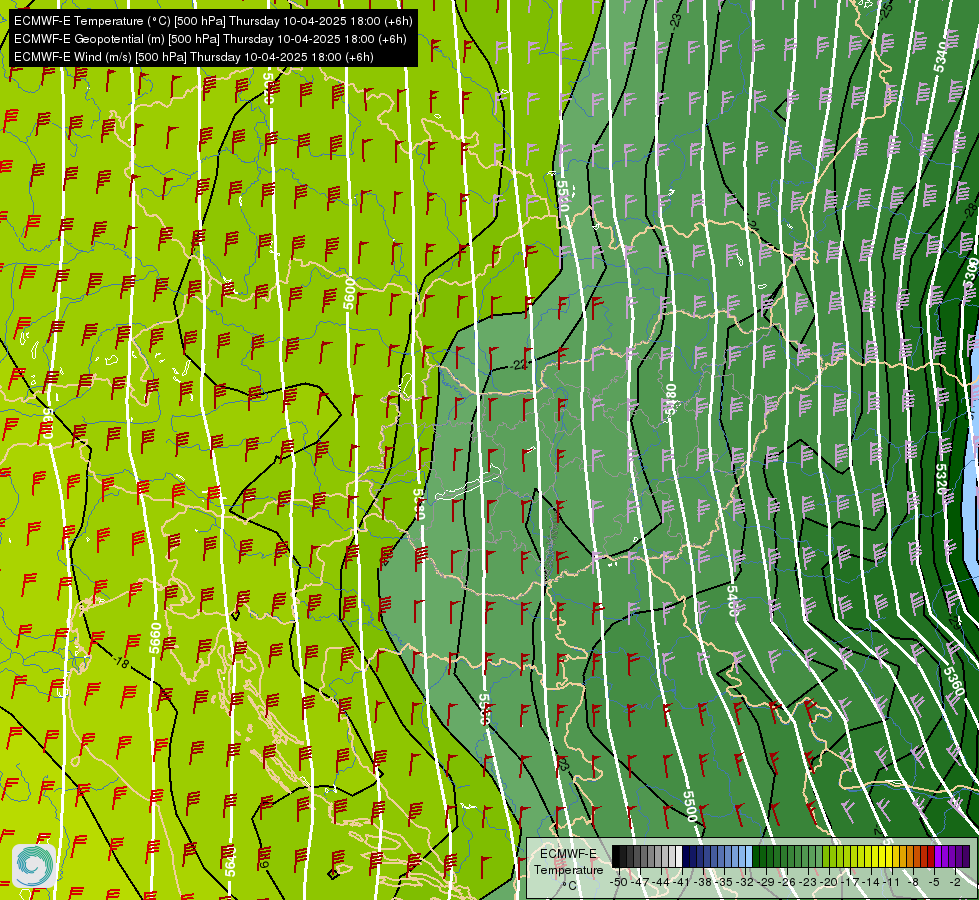This screenshot has height=900, width=979.
Task: Click the -2 legend tick label
Action: tap(955, 883)
